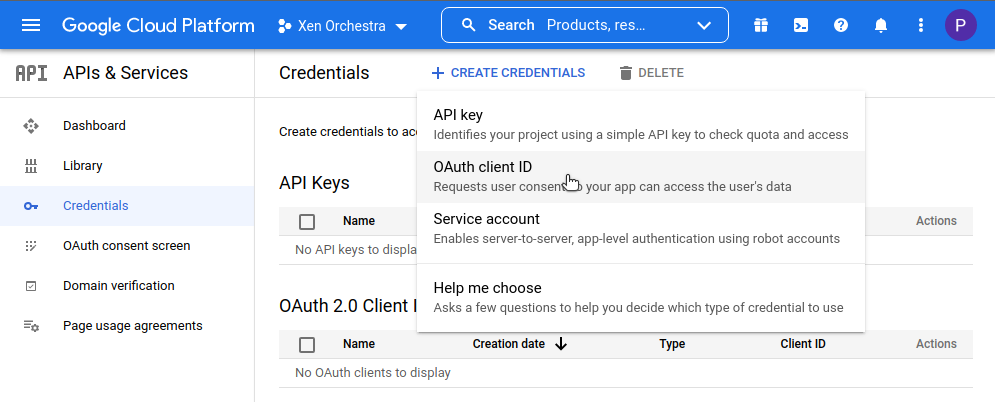Viewport: 995px width, 402px height.
Task: Open the Xen Orchestra project selector
Action: [x=341, y=26]
